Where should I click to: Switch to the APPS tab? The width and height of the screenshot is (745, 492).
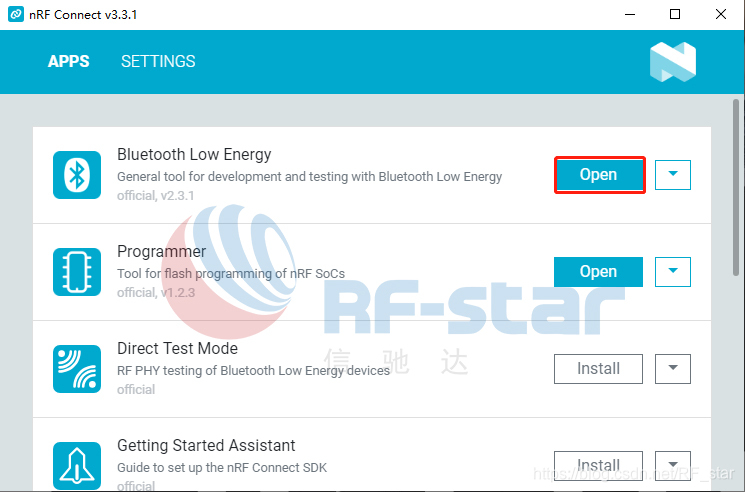point(68,61)
